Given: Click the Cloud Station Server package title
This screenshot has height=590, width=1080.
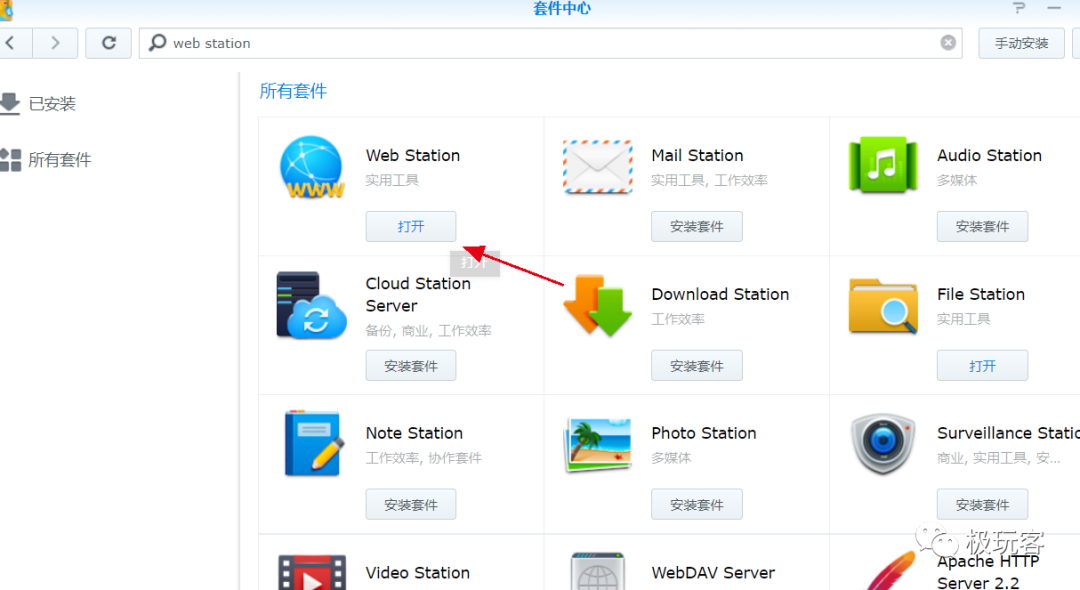Looking at the screenshot, I should pyautogui.click(x=418, y=295).
